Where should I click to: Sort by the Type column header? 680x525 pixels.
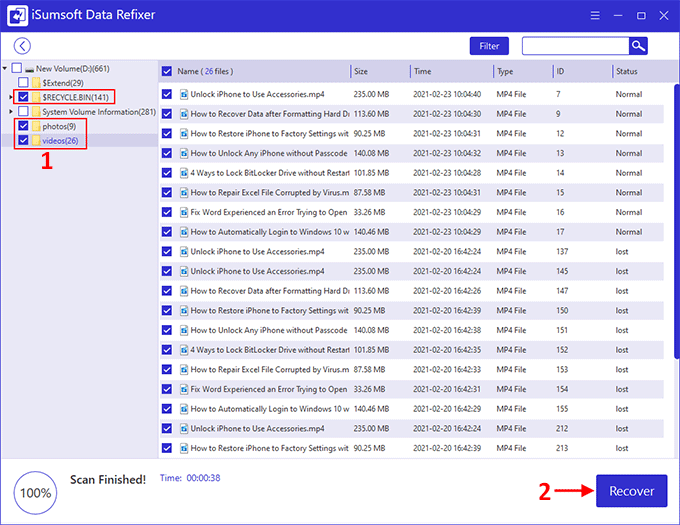pos(505,72)
